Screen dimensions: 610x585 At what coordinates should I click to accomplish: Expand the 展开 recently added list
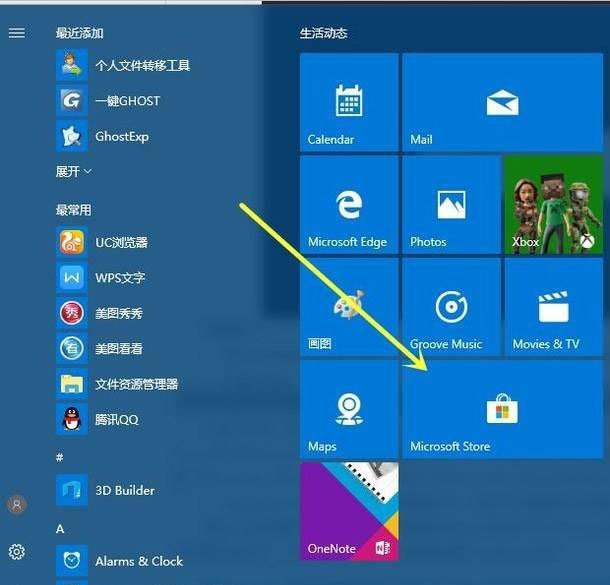pyautogui.click(x=74, y=171)
